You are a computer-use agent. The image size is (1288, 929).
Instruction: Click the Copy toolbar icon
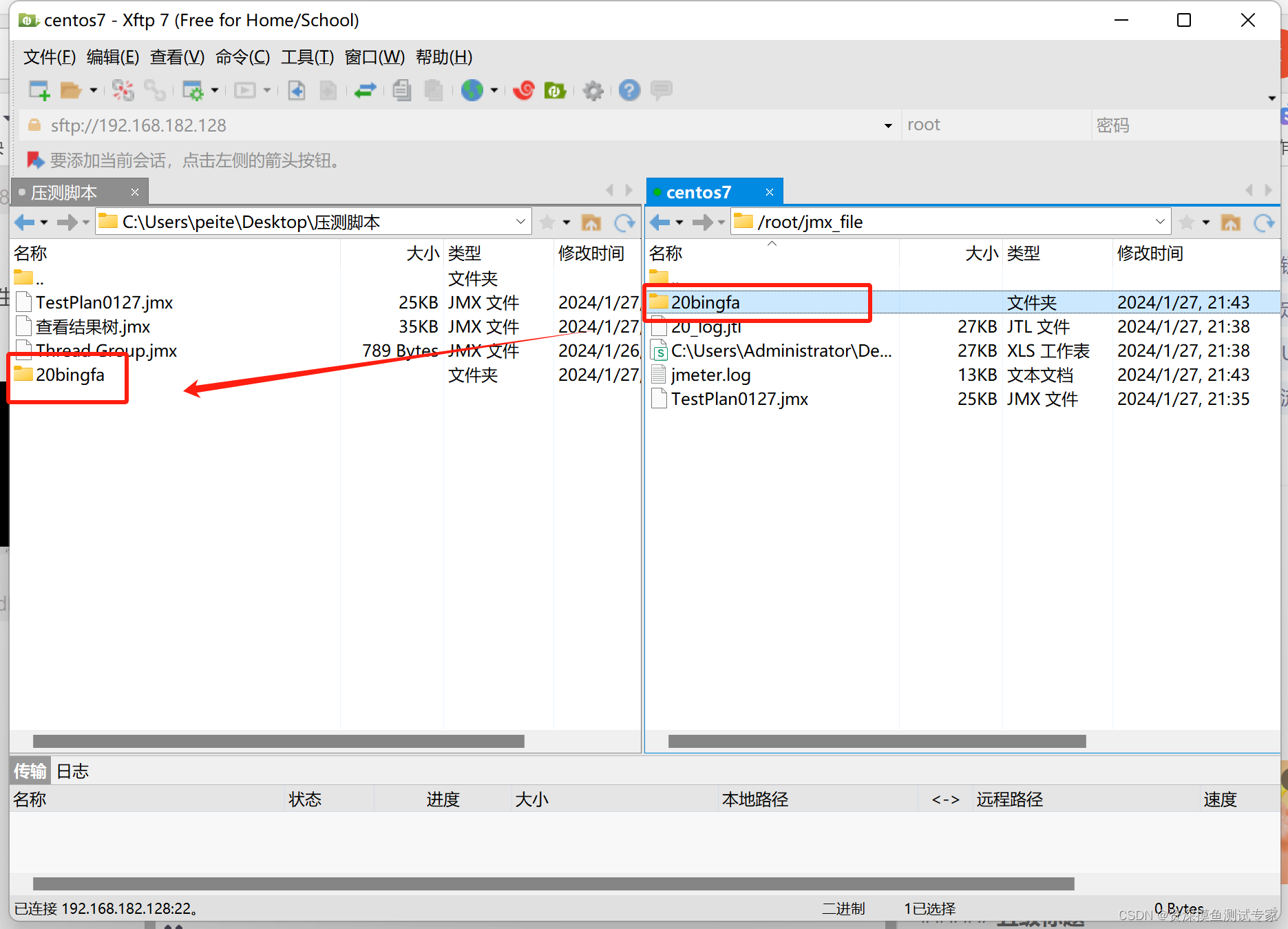402,90
